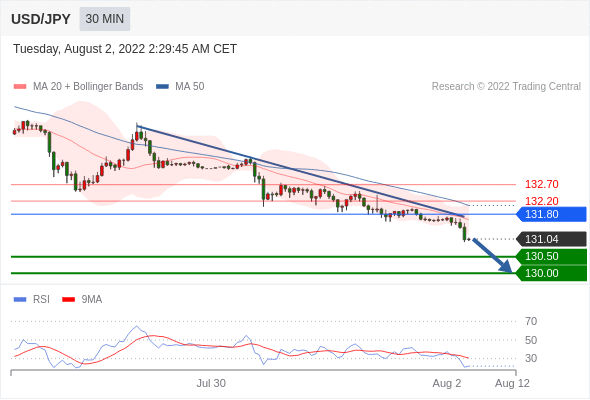590x400 pixels.
Task: Click the 130.00 target price tag
Action: pos(551,273)
